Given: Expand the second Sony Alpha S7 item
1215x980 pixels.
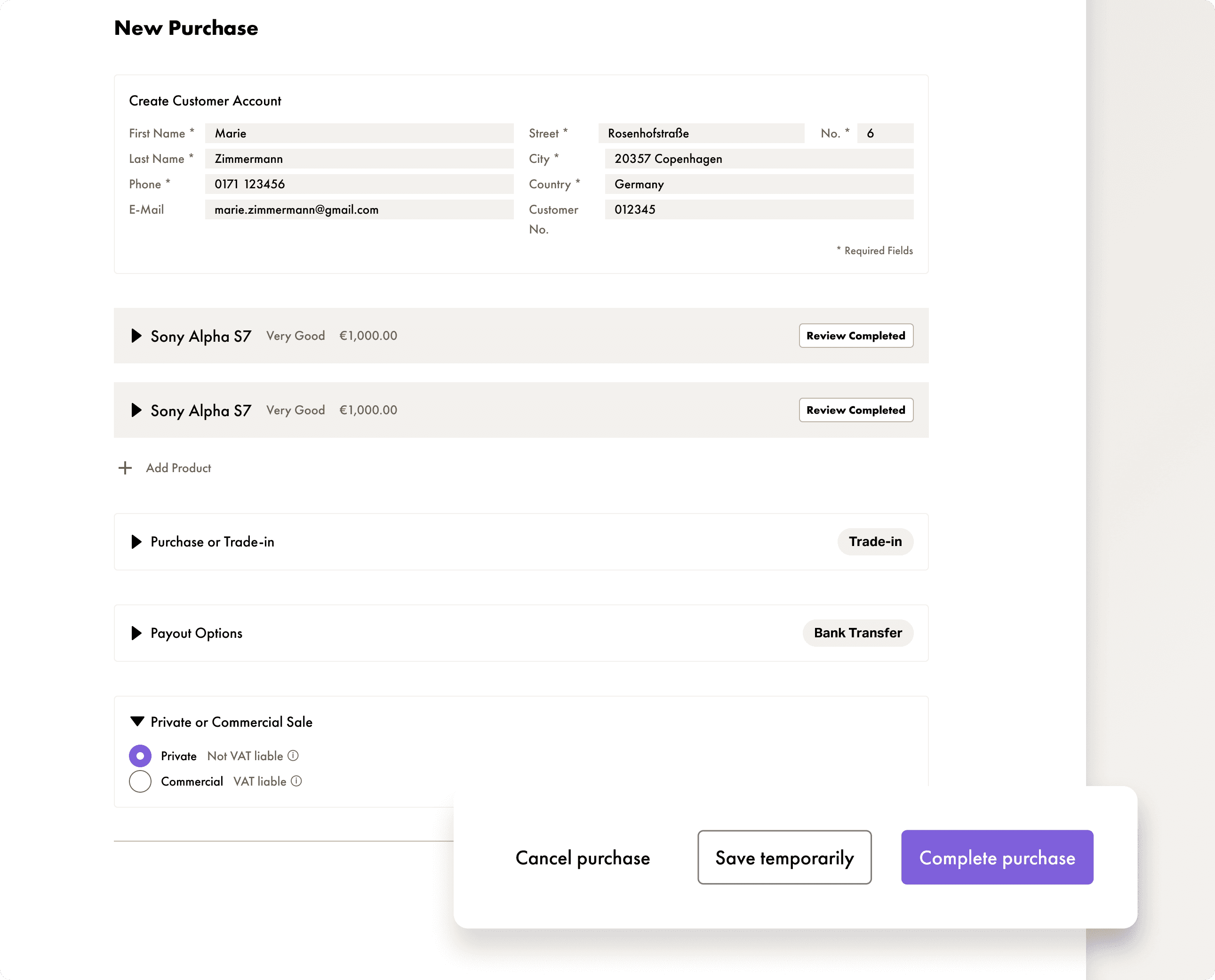Looking at the screenshot, I should [x=136, y=410].
